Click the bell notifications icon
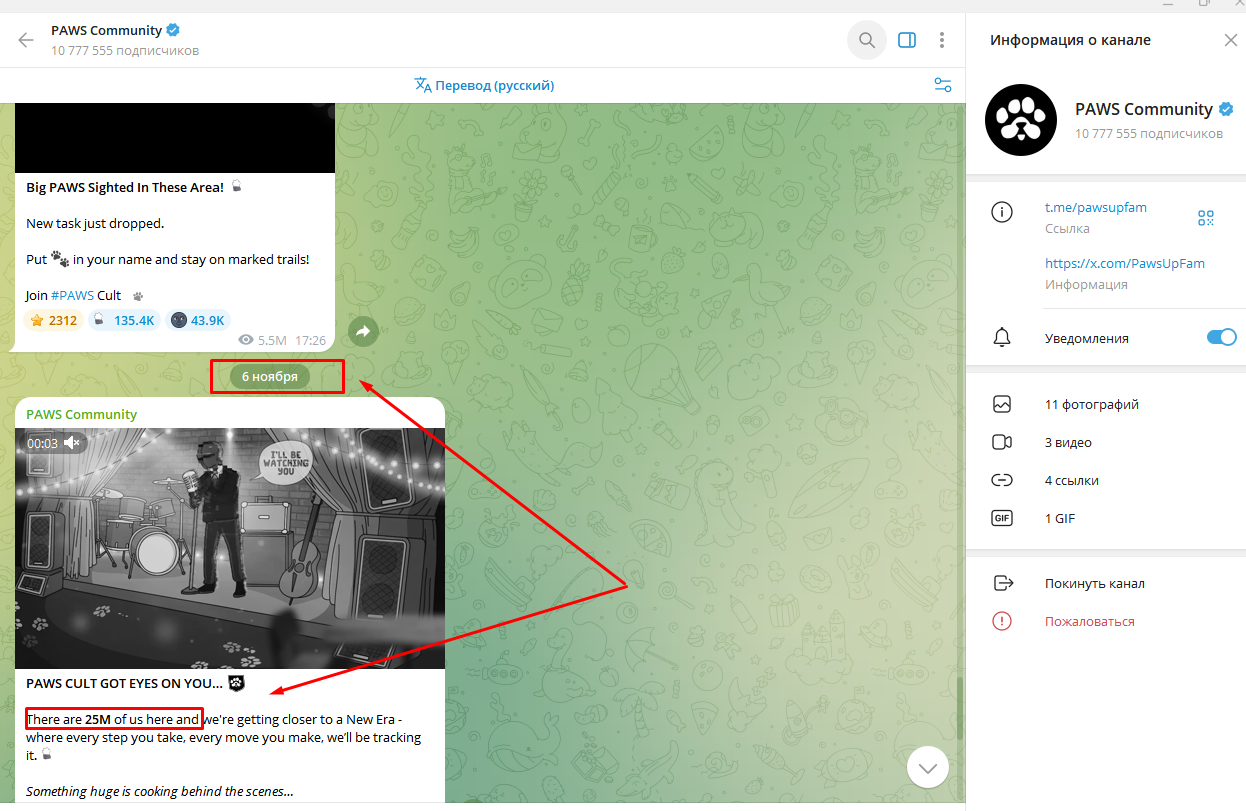This screenshot has width=1246, height=811. tap(1001, 337)
